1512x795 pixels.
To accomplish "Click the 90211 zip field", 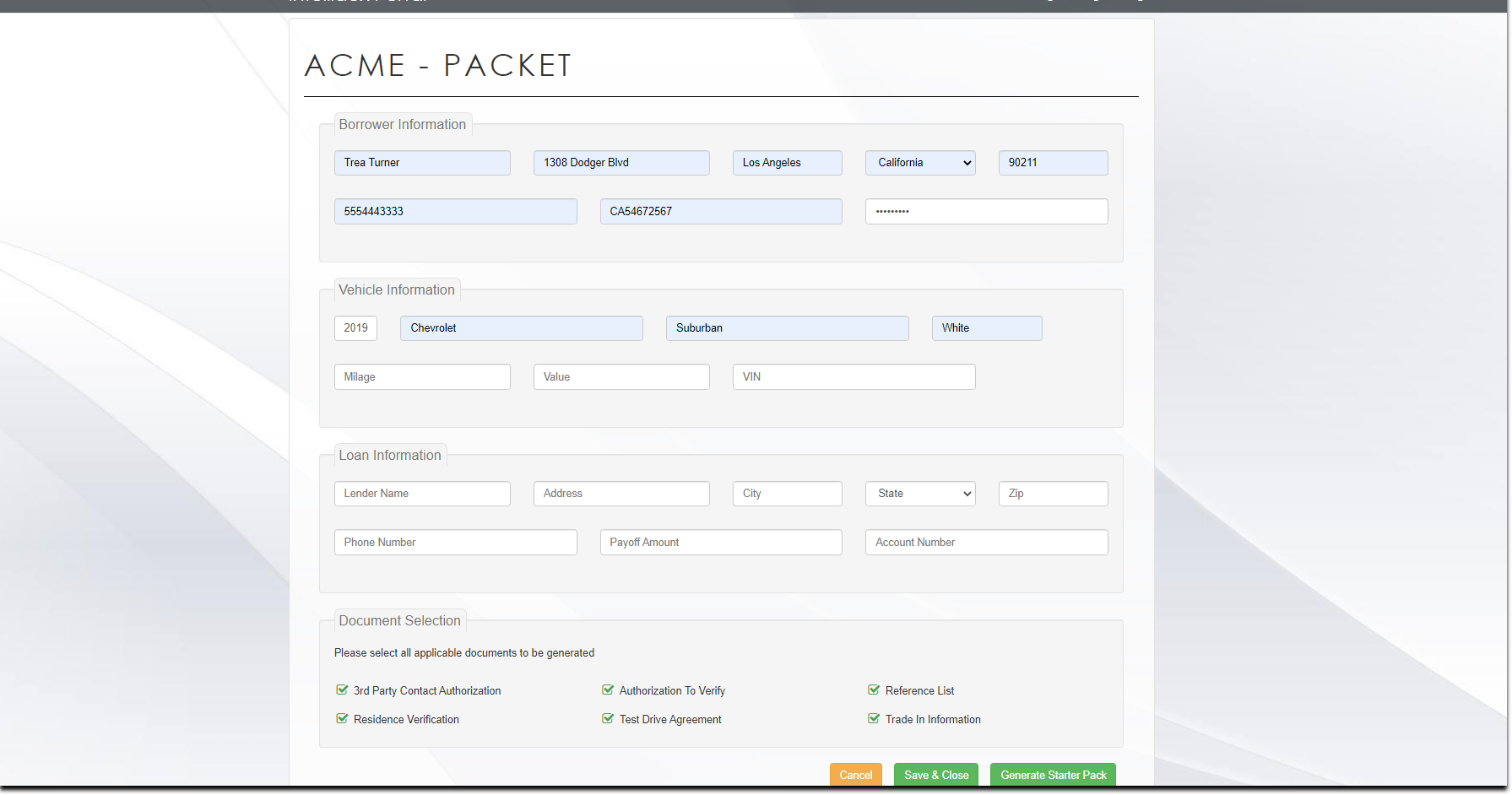I will tap(1054, 163).
